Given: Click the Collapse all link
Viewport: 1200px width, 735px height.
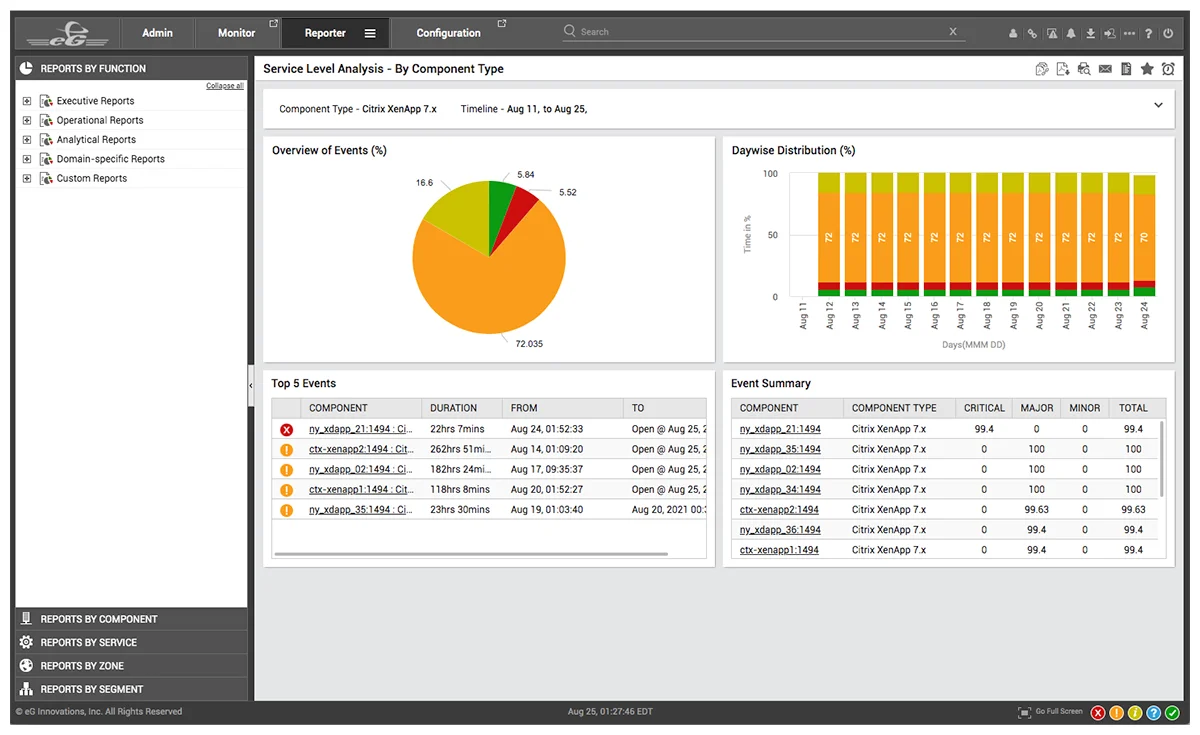Looking at the screenshot, I should [x=225, y=86].
